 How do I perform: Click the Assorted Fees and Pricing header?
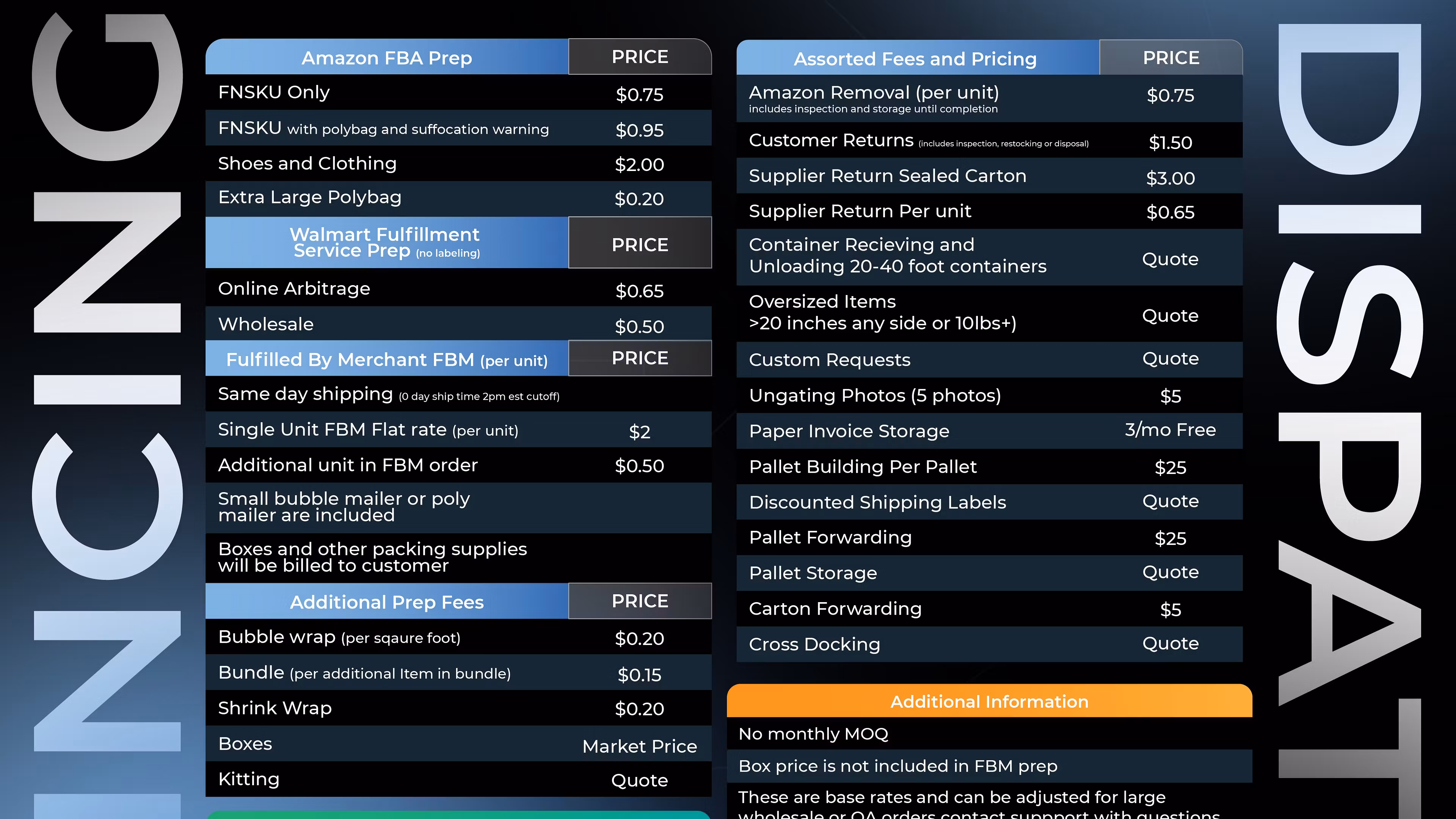click(x=915, y=59)
